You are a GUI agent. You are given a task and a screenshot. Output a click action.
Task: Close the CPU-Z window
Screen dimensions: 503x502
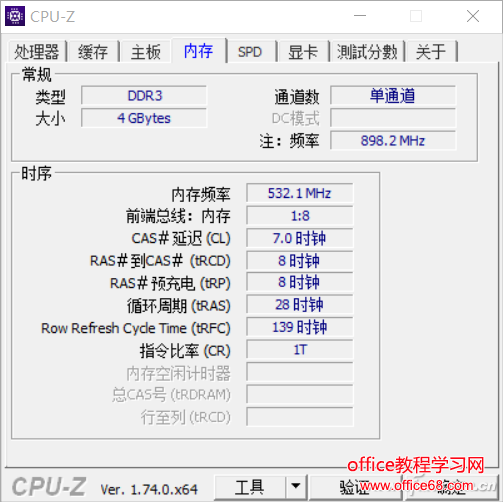tap(473, 16)
